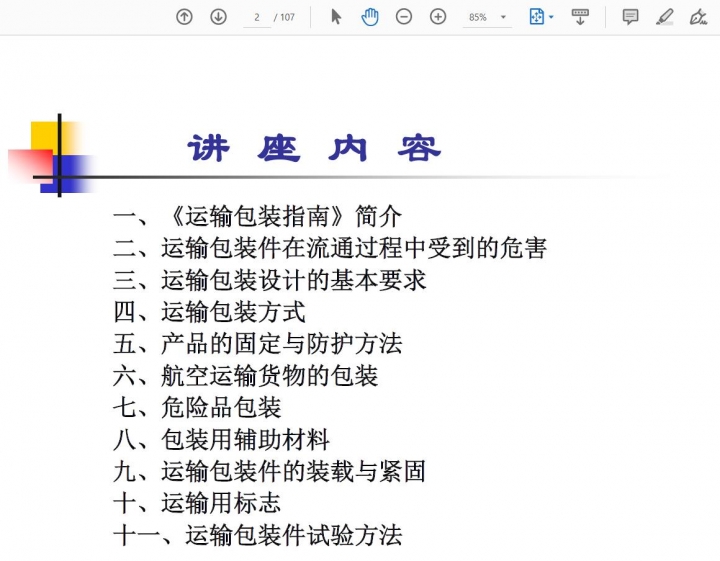Click the scrolling mode keyboard icon
720x561 pixels.
[580, 17]
